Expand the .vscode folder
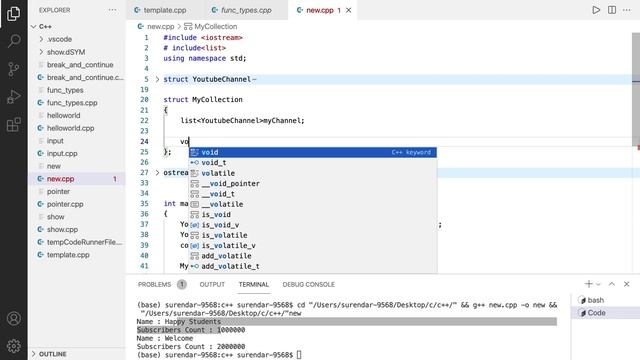 click(77, 39)
